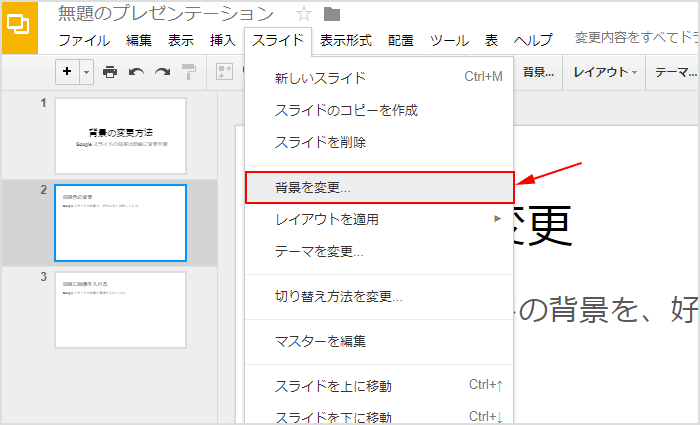The width and height of the screenshot is (700, 425).
Task: Star the untitled presentation
Action: point(304,14)
